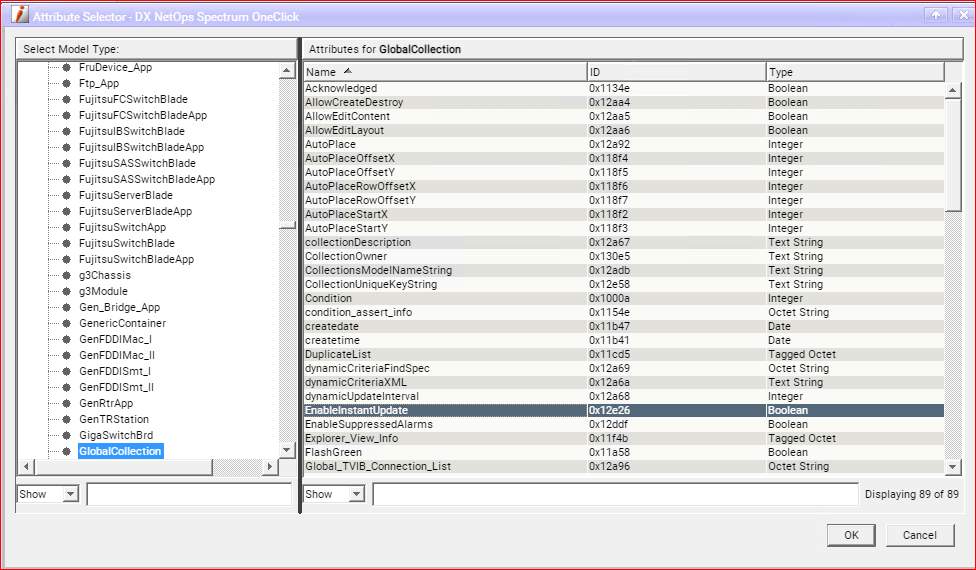
Task: Click the node icon for GigaSwitchBrd
Action: coord(66,435)
